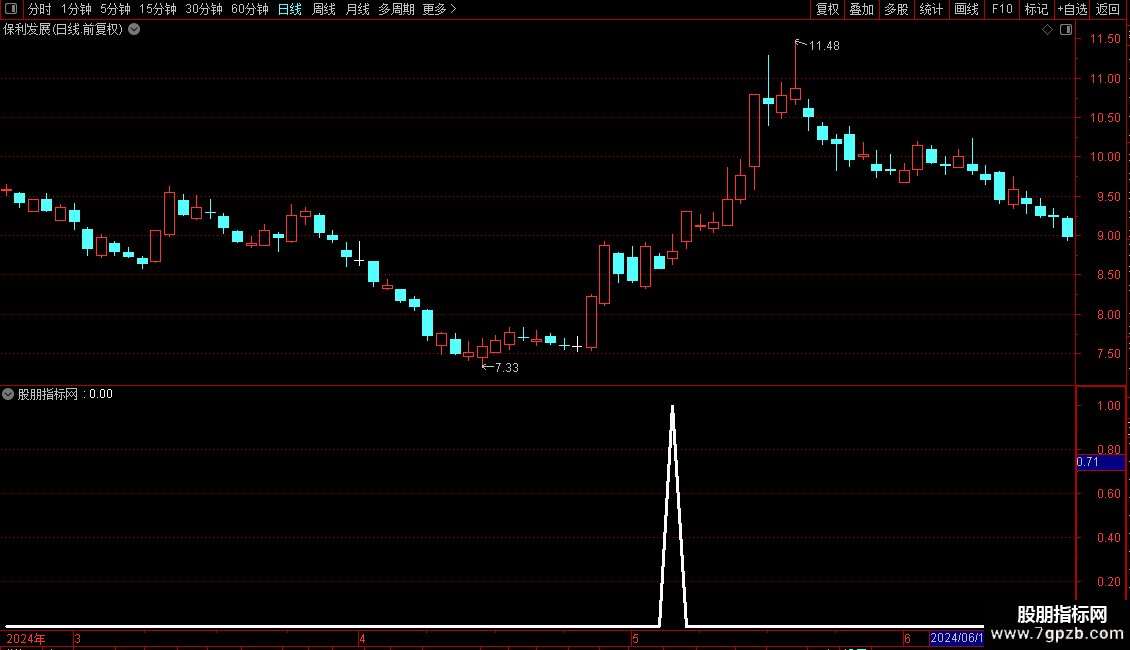Switch to 周线 weekly chart

324,9
